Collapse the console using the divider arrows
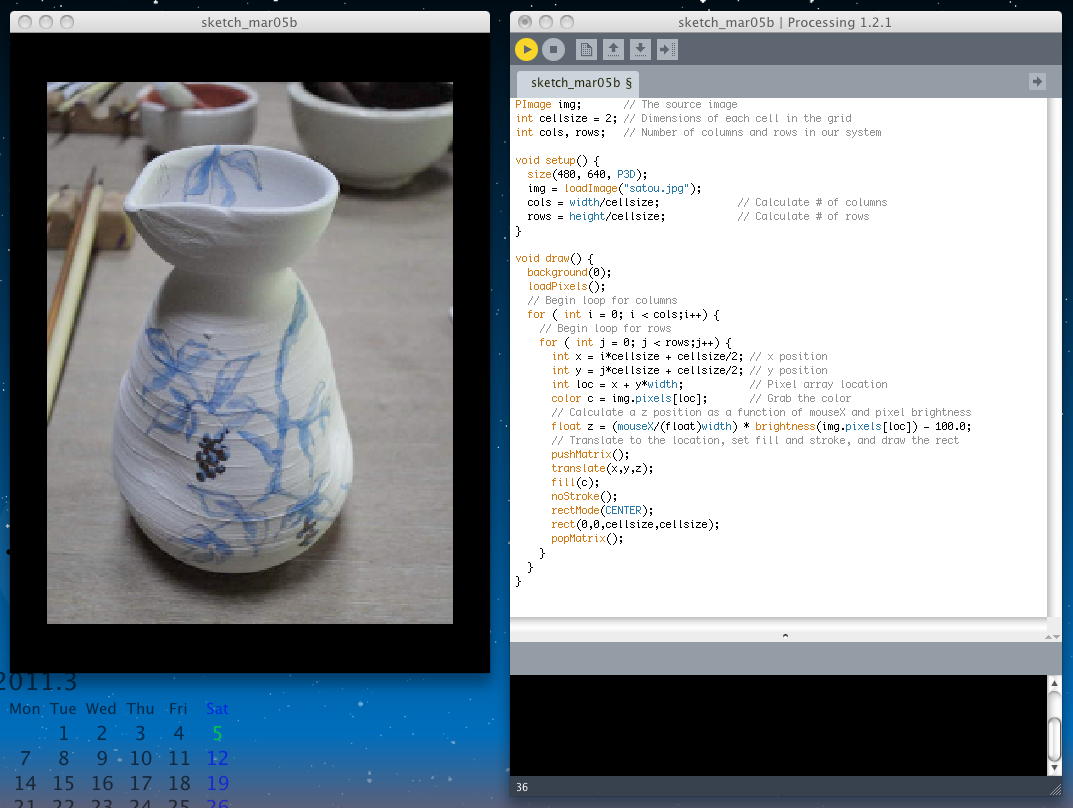This screenshot has width=1073, height=808. [1052, 636]
